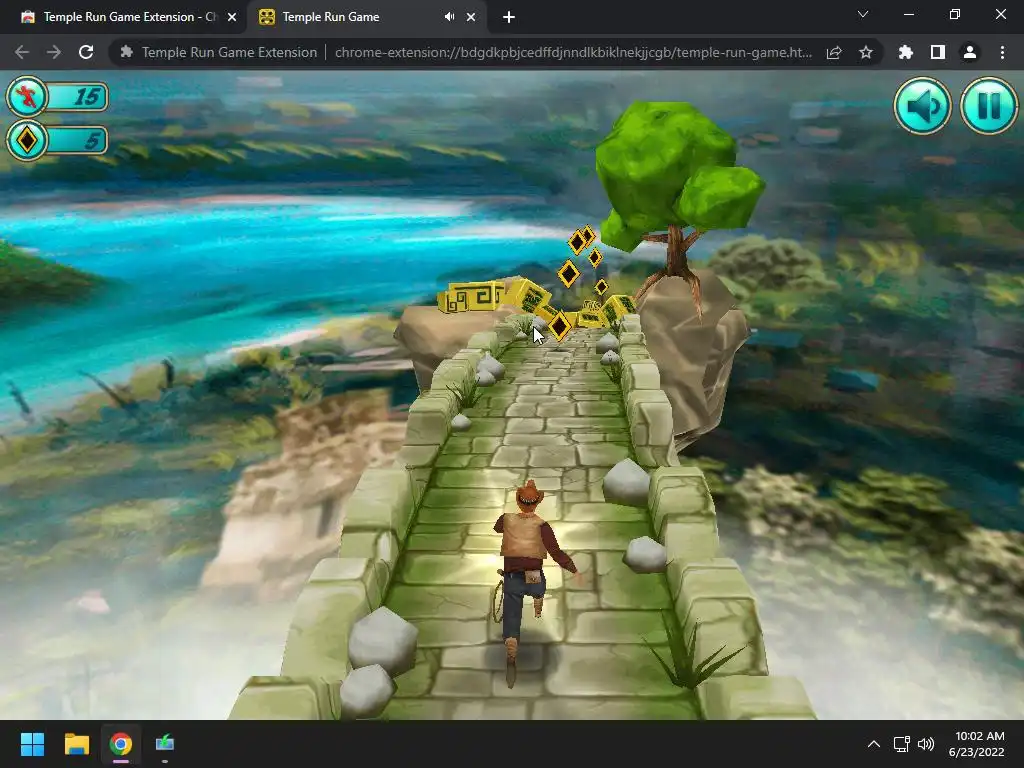The width and height of the screenshot is (1024, 768).
Task: Open network settings tray icon
Action: [902, 744]
